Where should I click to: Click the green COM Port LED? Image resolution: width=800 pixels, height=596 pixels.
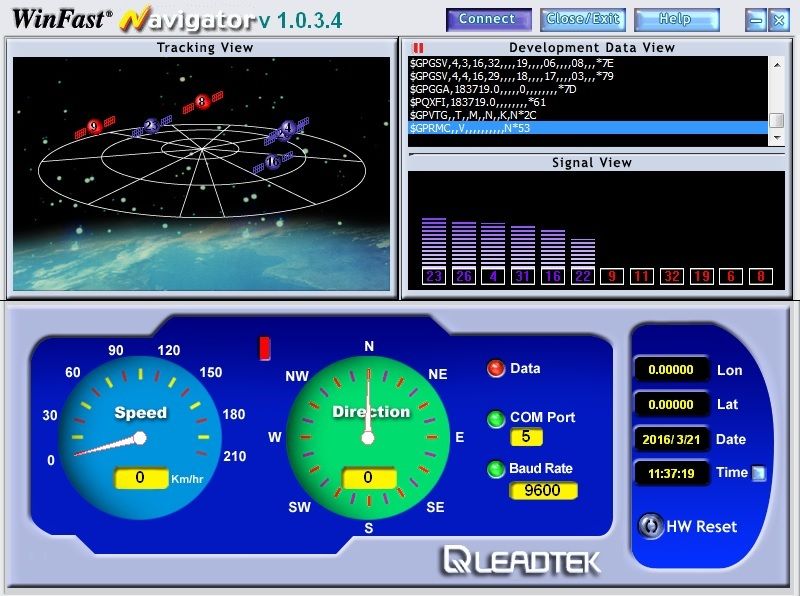click(x=495, y=419)
